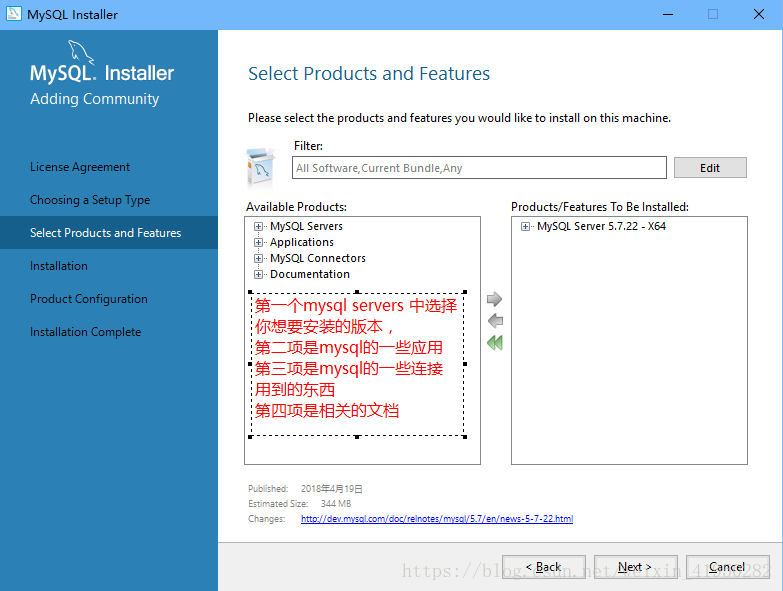Open the Installation step in sidebar
Viewport: 783px width, 591px height.
pos(58,266)
